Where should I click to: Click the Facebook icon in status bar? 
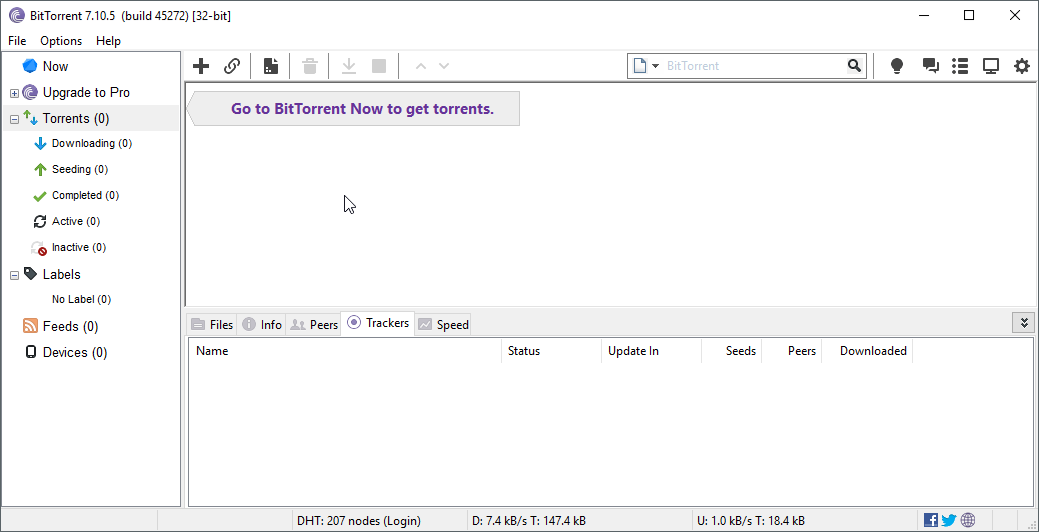pos(931,520)
